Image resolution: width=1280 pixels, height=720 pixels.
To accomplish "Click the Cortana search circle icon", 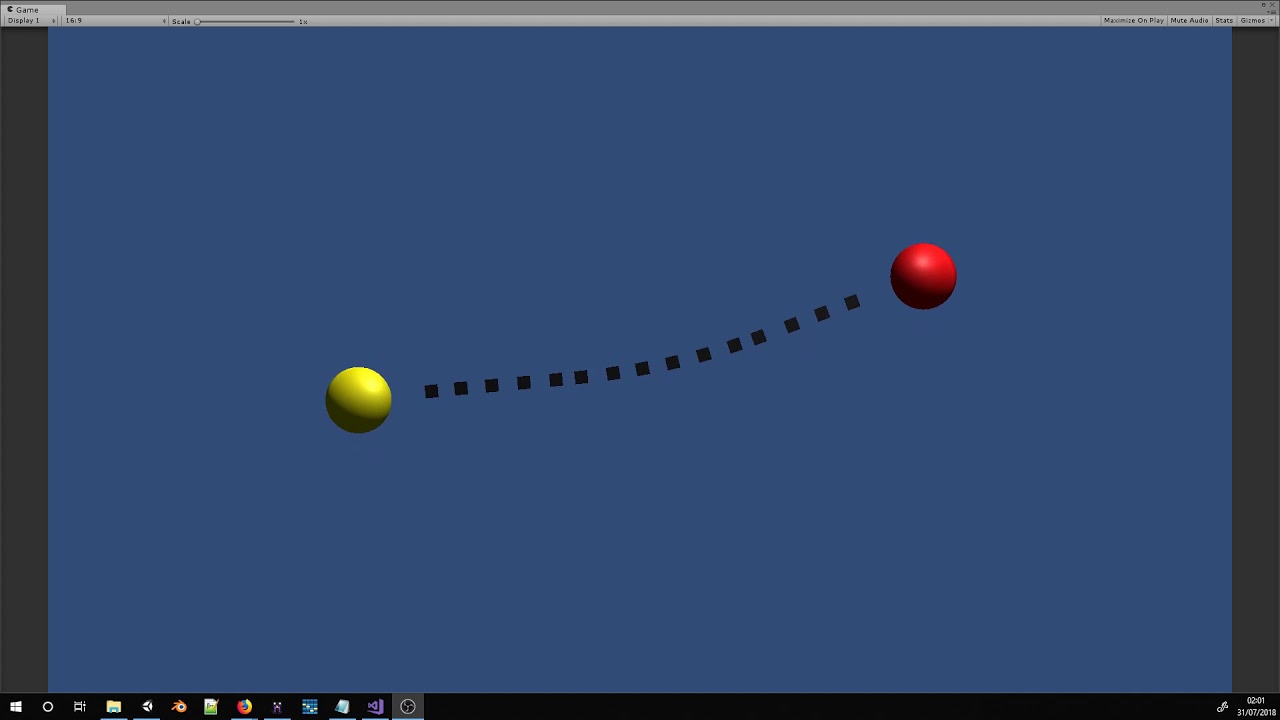I will 47,707.
